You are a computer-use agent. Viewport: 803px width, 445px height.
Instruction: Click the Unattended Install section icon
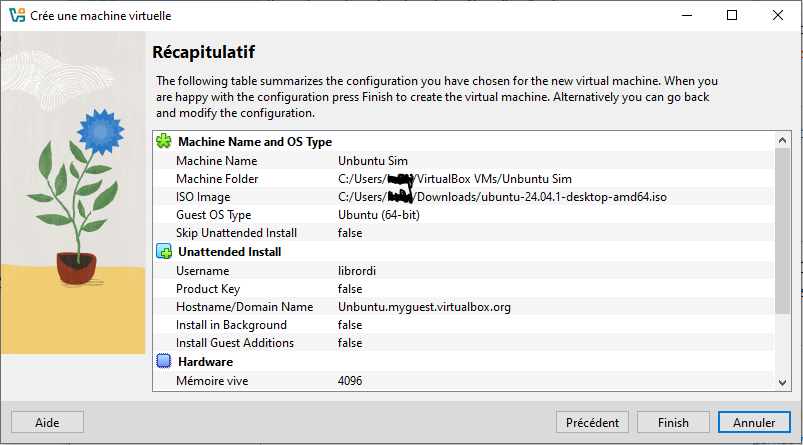[164, 251]
